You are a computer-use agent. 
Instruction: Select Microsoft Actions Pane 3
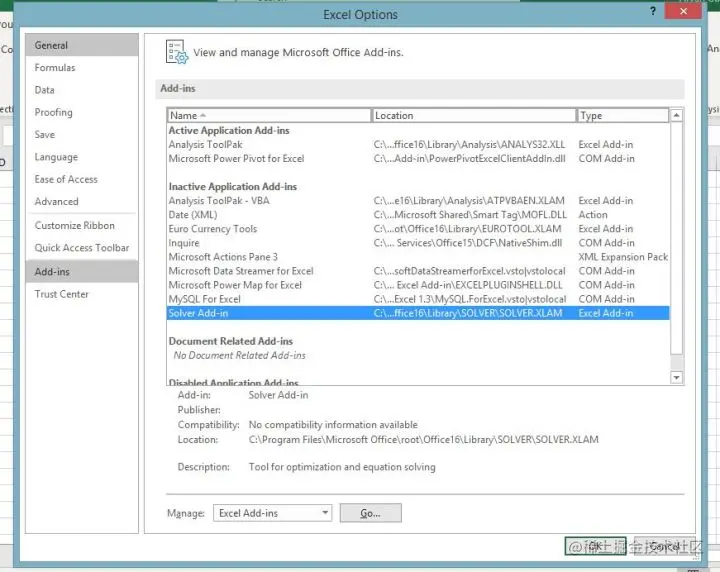coord(418,257)
